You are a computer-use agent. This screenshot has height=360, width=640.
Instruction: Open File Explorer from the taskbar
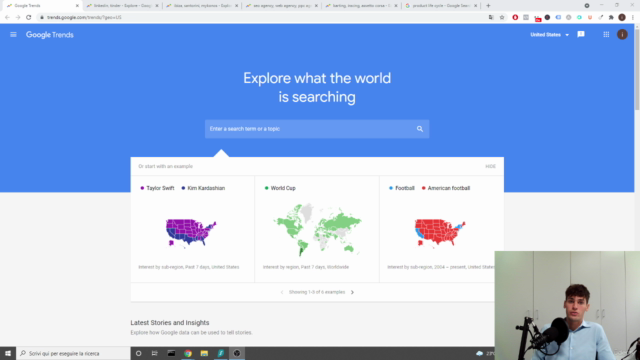[x=204, y=353]
